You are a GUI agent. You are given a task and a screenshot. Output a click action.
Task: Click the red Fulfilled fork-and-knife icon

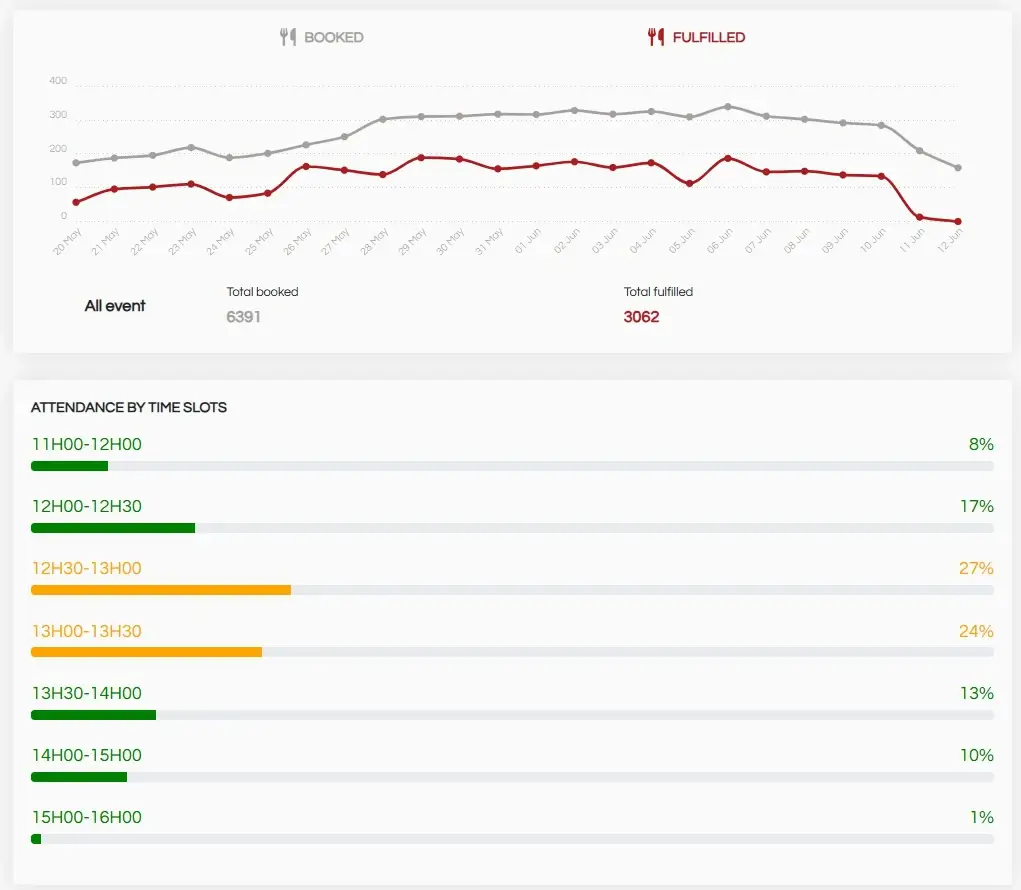click(656, 37)
